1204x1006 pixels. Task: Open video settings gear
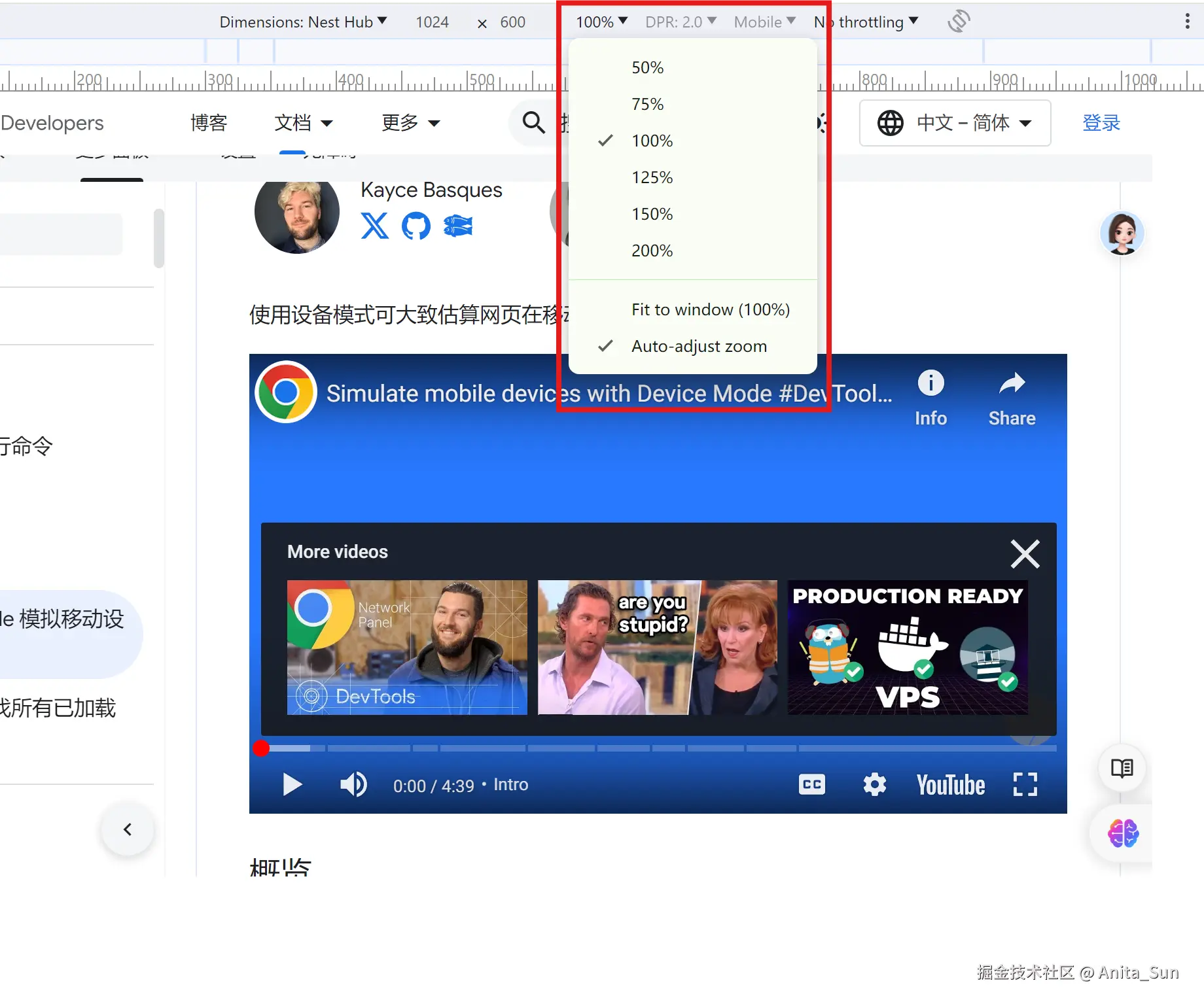874,784
